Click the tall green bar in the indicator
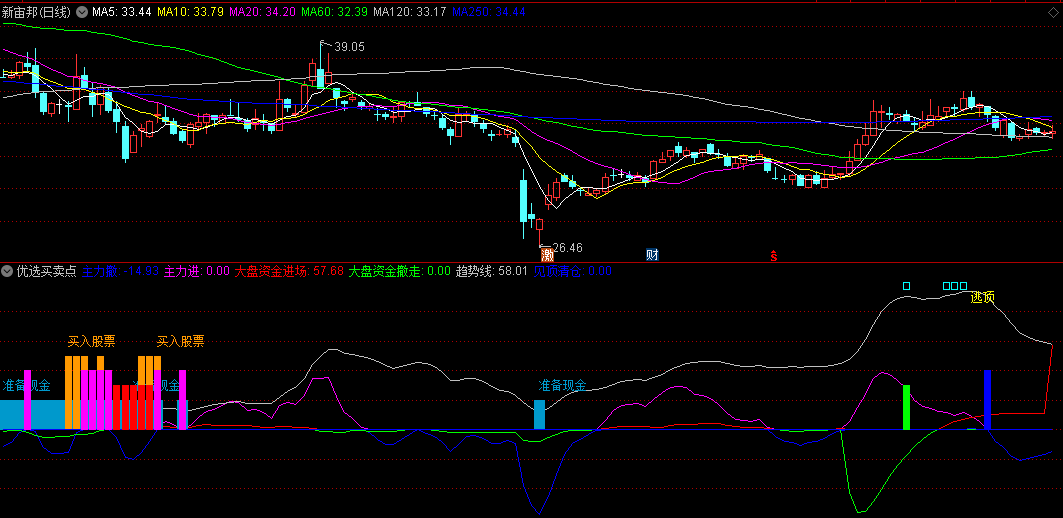The image size is (1063, 518). [x=906, y=407]
